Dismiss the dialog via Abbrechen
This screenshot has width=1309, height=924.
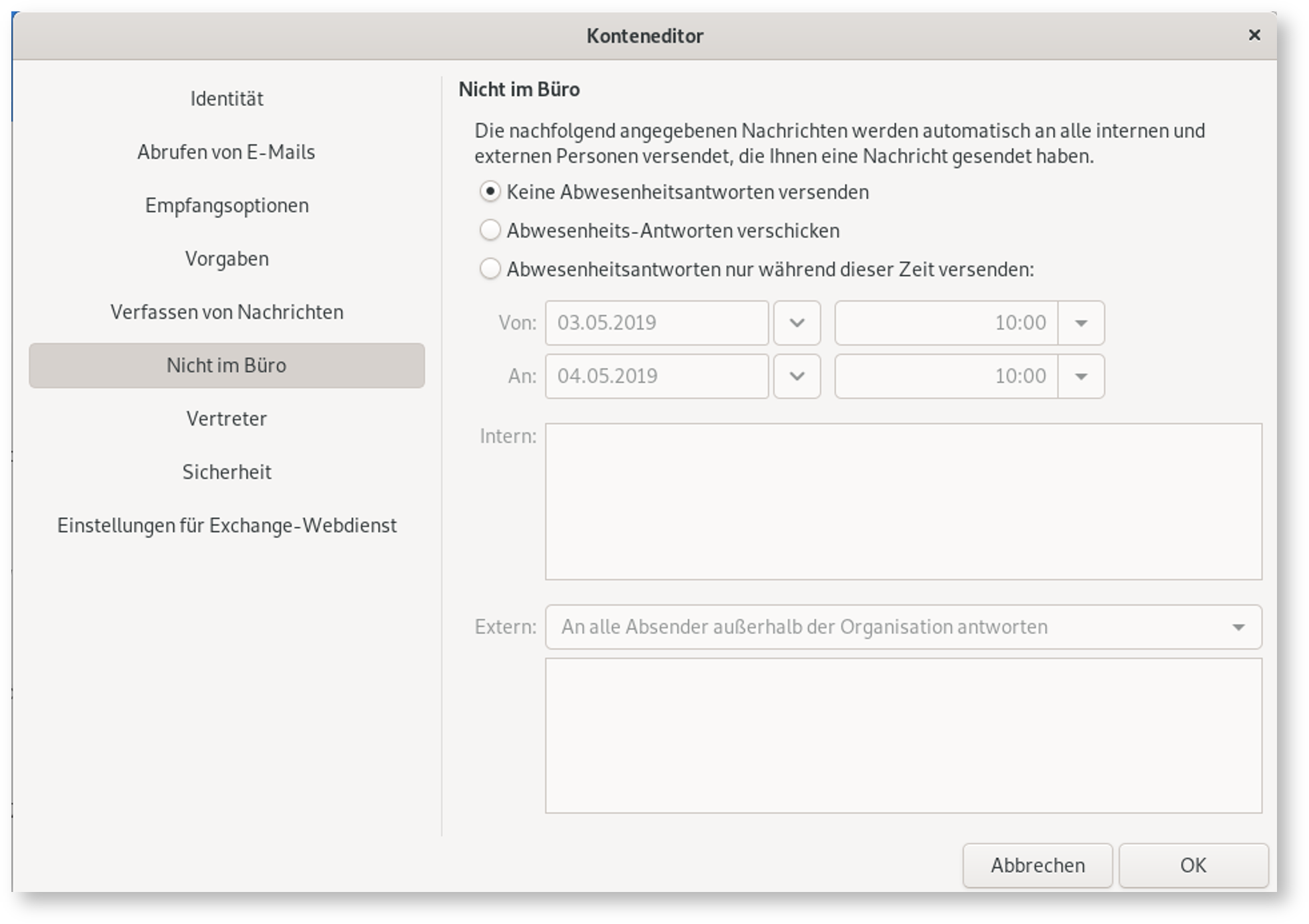(x=1037, y=865)
